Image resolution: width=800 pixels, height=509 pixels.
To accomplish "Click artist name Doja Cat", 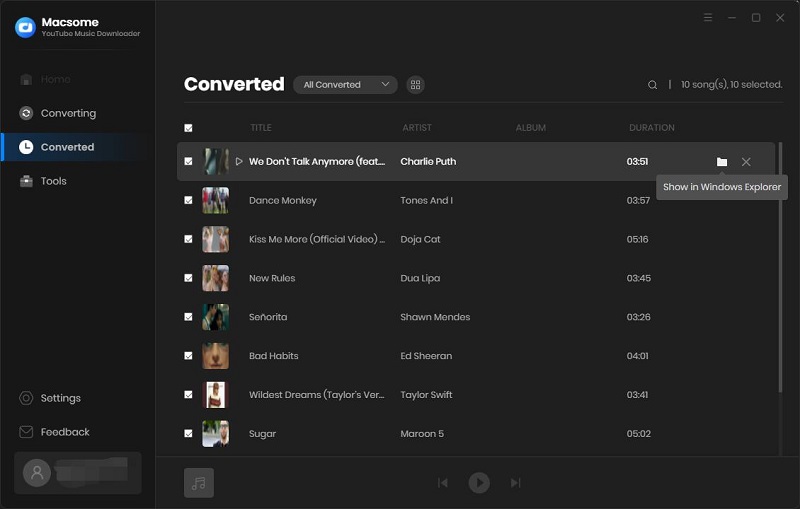I will 420,239.
